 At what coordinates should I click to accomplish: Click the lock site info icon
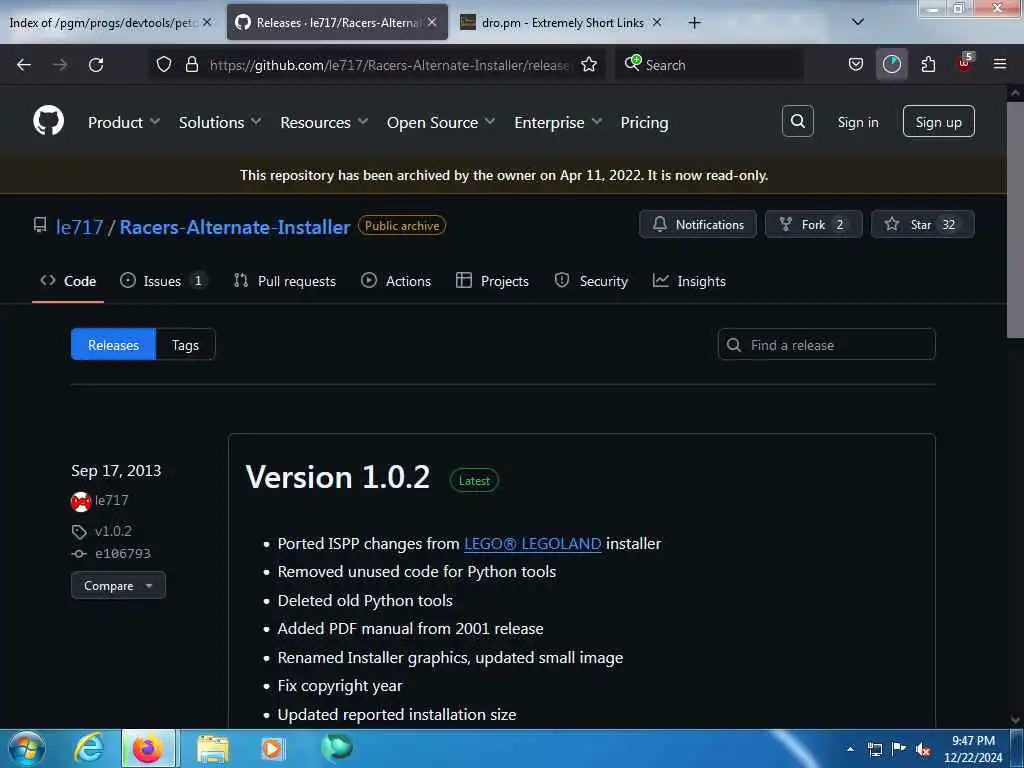point(191,65)
